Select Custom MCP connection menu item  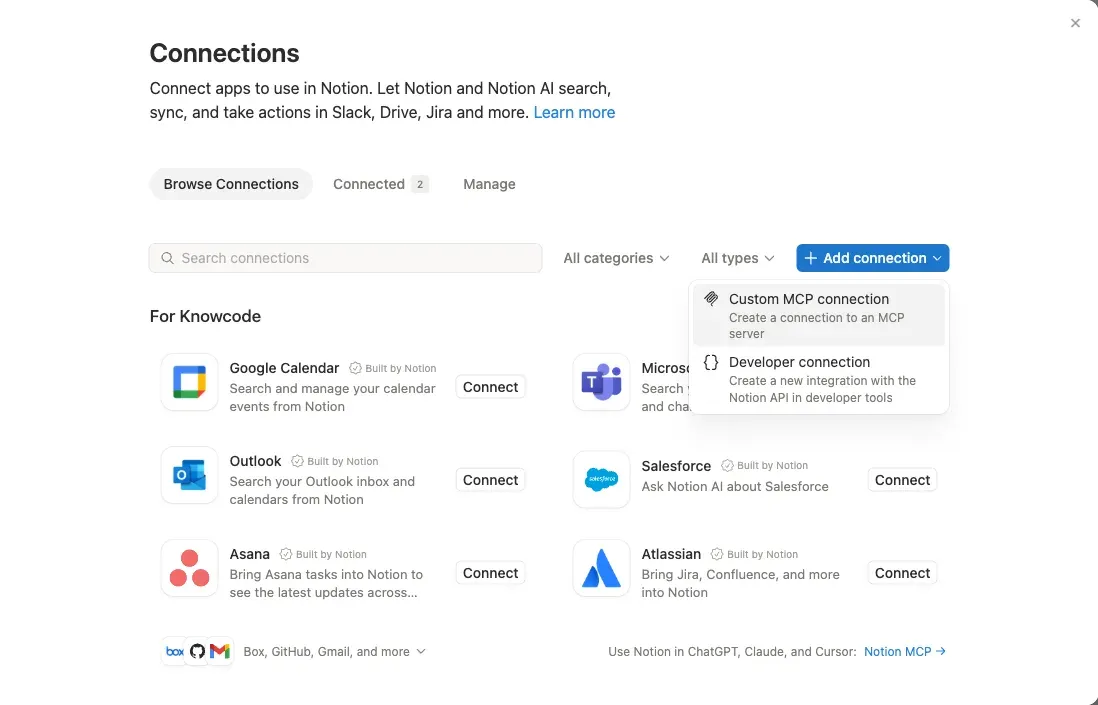click(819, 315)
